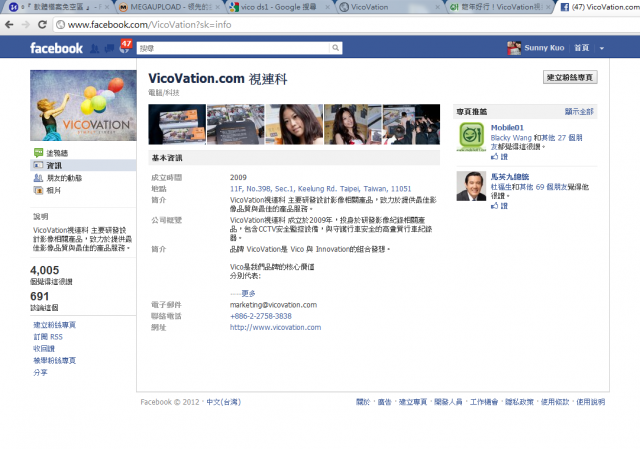Screen dimensions: 640x449
Task: Open woman in white dress thumbnail
Action: [x=353, y=124]
